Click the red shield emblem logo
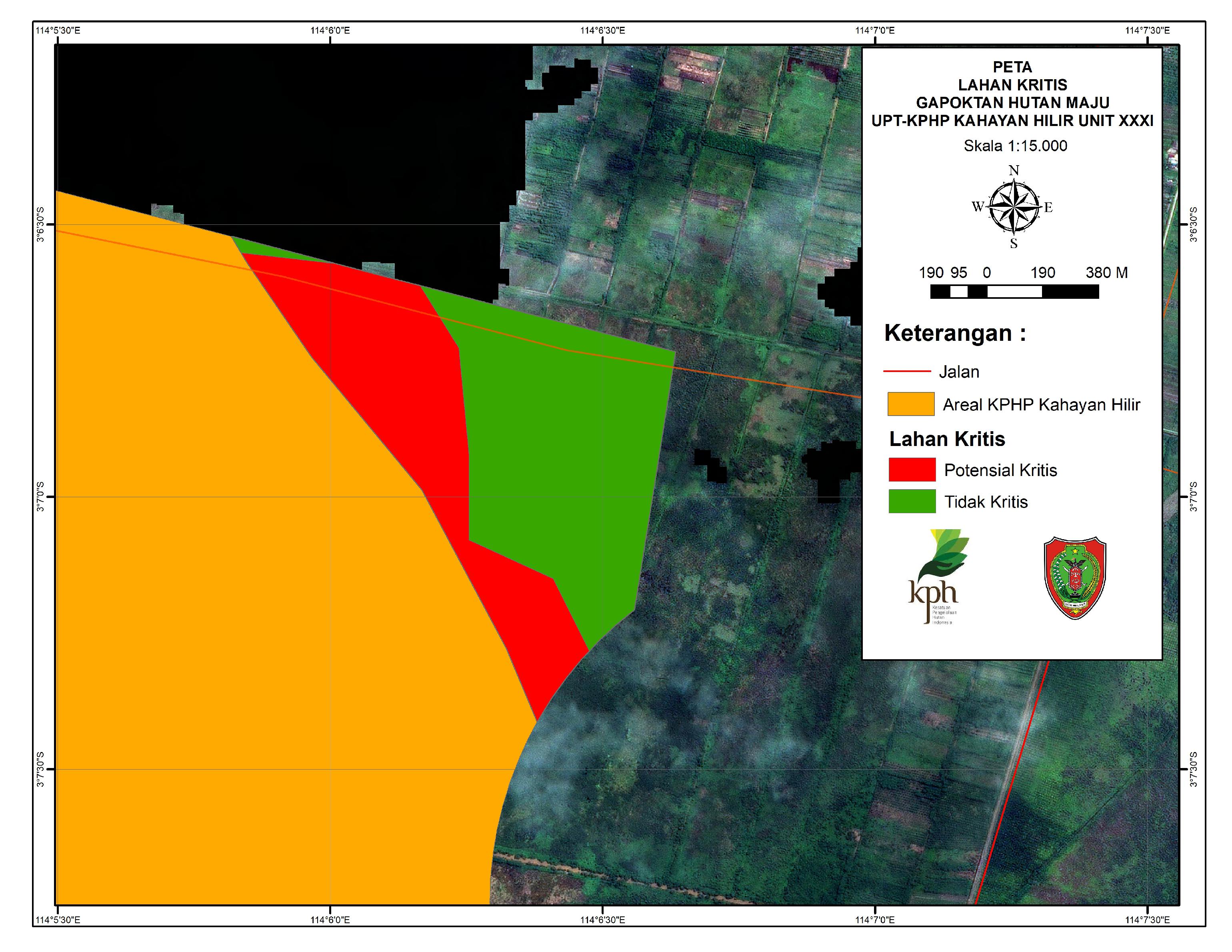The image size is (1232, 952). [x=1075, y=578]
